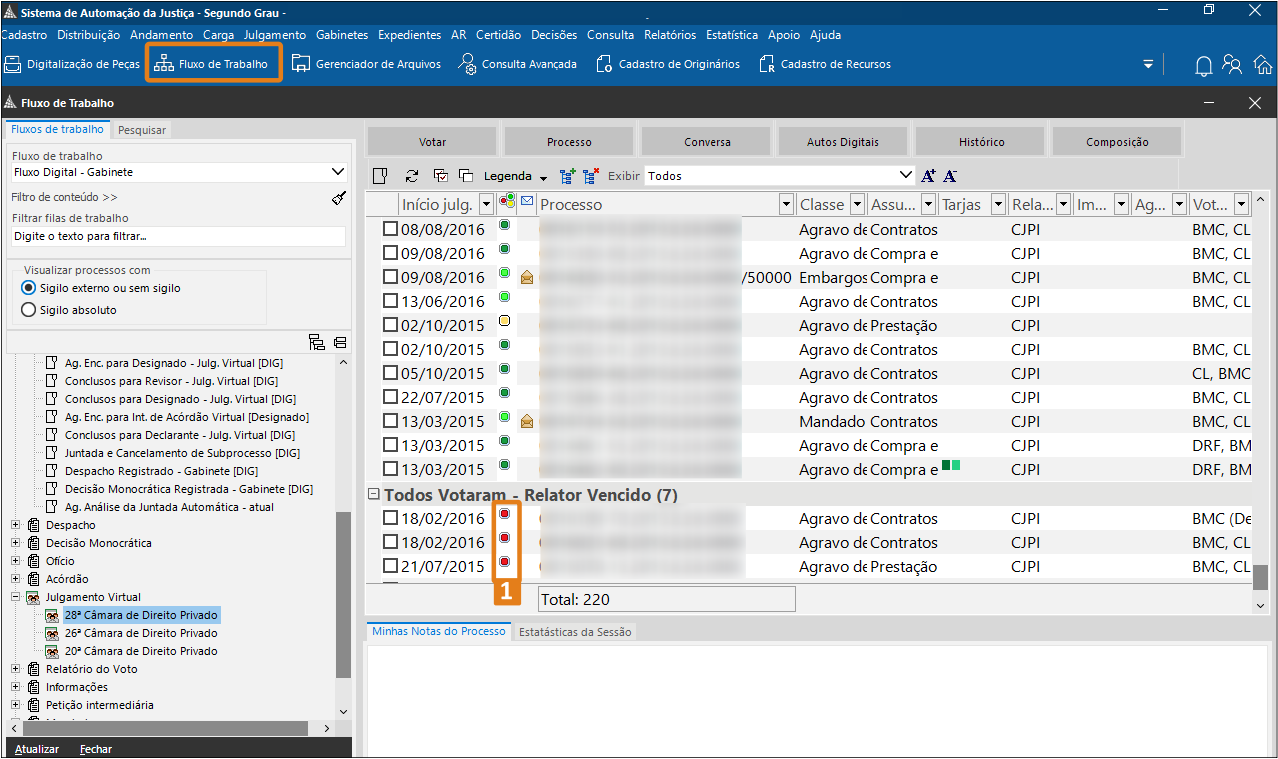
Task: Collapse the Julgamento Virtual tree node
Action: point(16,597)
